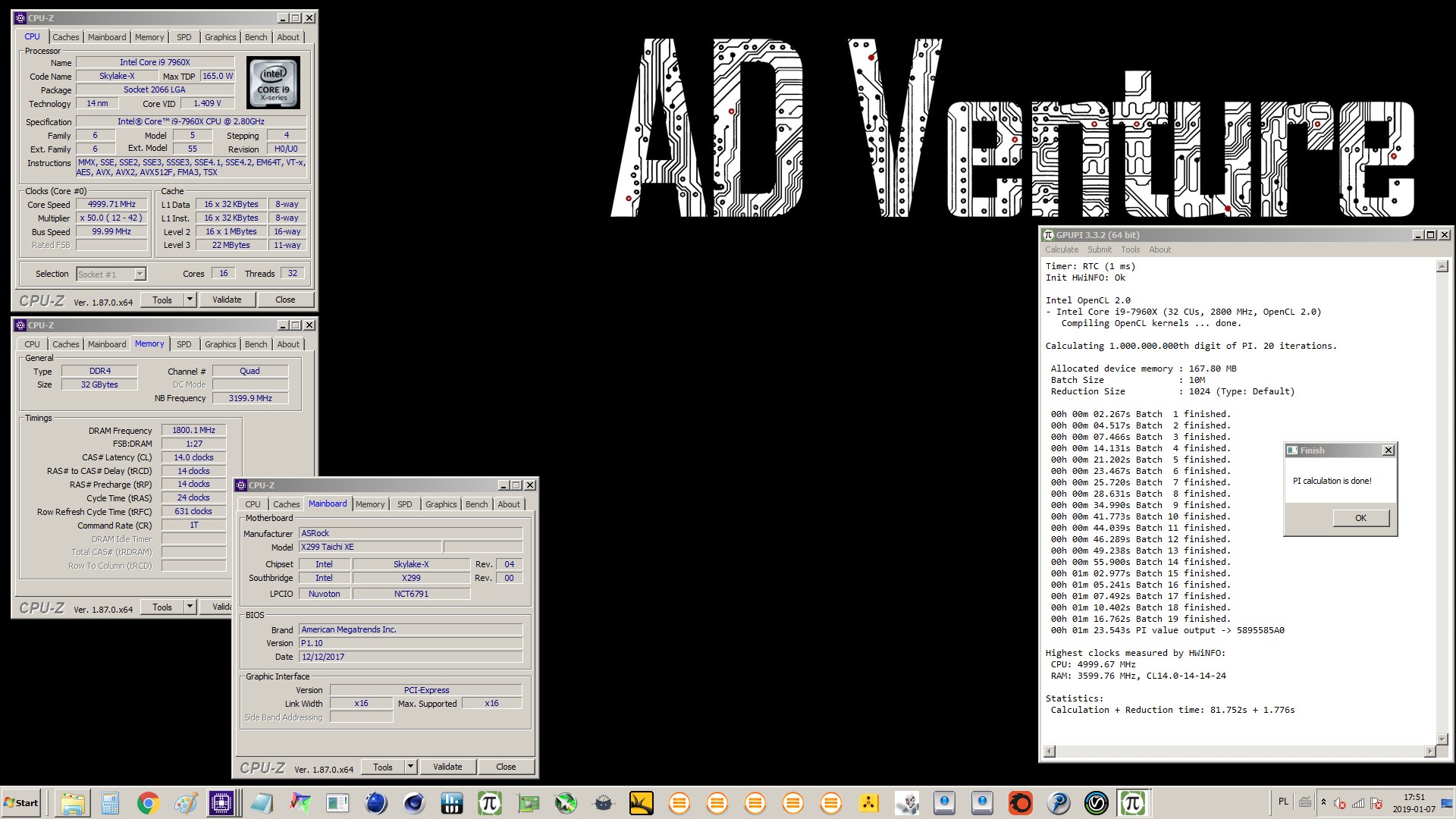This screenshot has height=819, width=1456.
Task: Open the HWBOT bar-chart icon in taskbar
Action: tap(451, 803)
